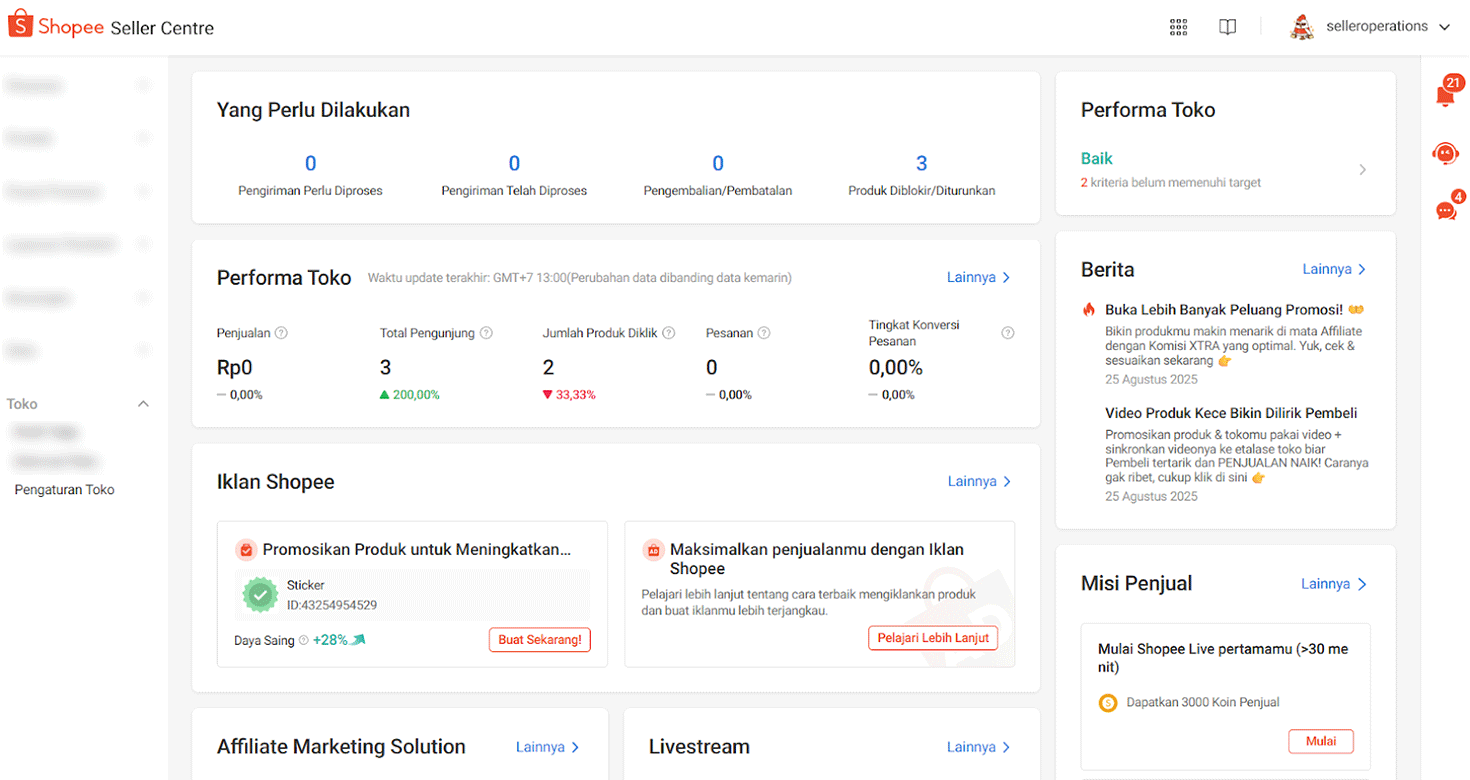Open the seller education book icon
The width and height of the screenshot is (1470, 780).
(1228, 27)
